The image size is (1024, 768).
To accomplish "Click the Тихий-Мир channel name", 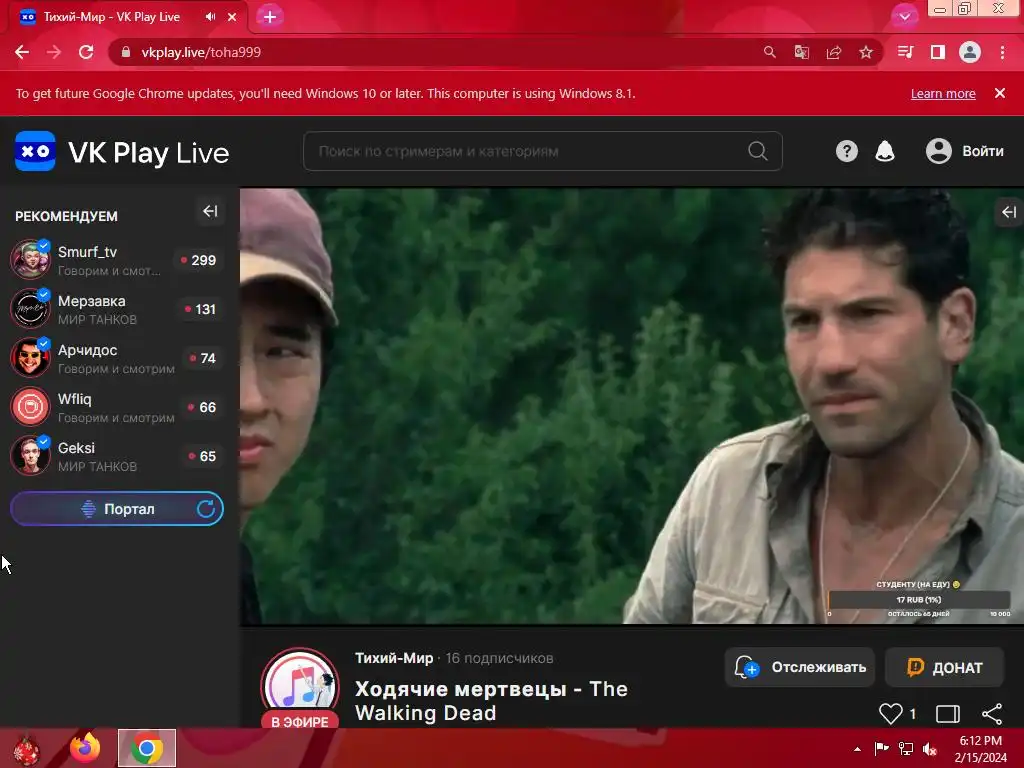I will pyautogui.click(x=394, y=658).
